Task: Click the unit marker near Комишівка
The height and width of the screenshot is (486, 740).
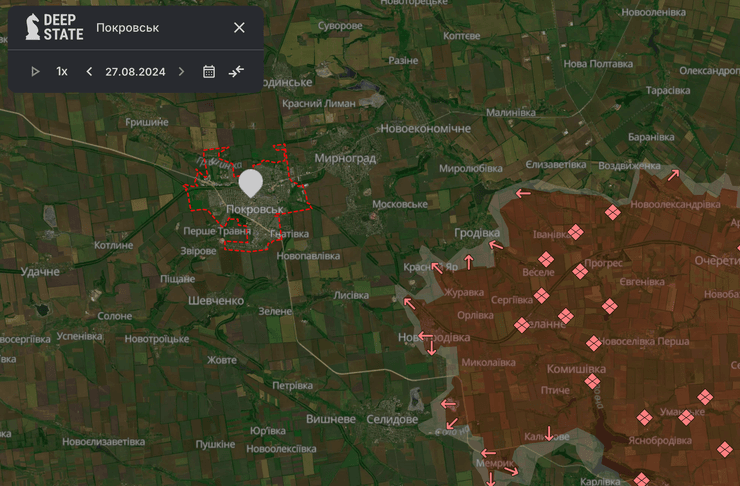Action: [x=592, y=381]
